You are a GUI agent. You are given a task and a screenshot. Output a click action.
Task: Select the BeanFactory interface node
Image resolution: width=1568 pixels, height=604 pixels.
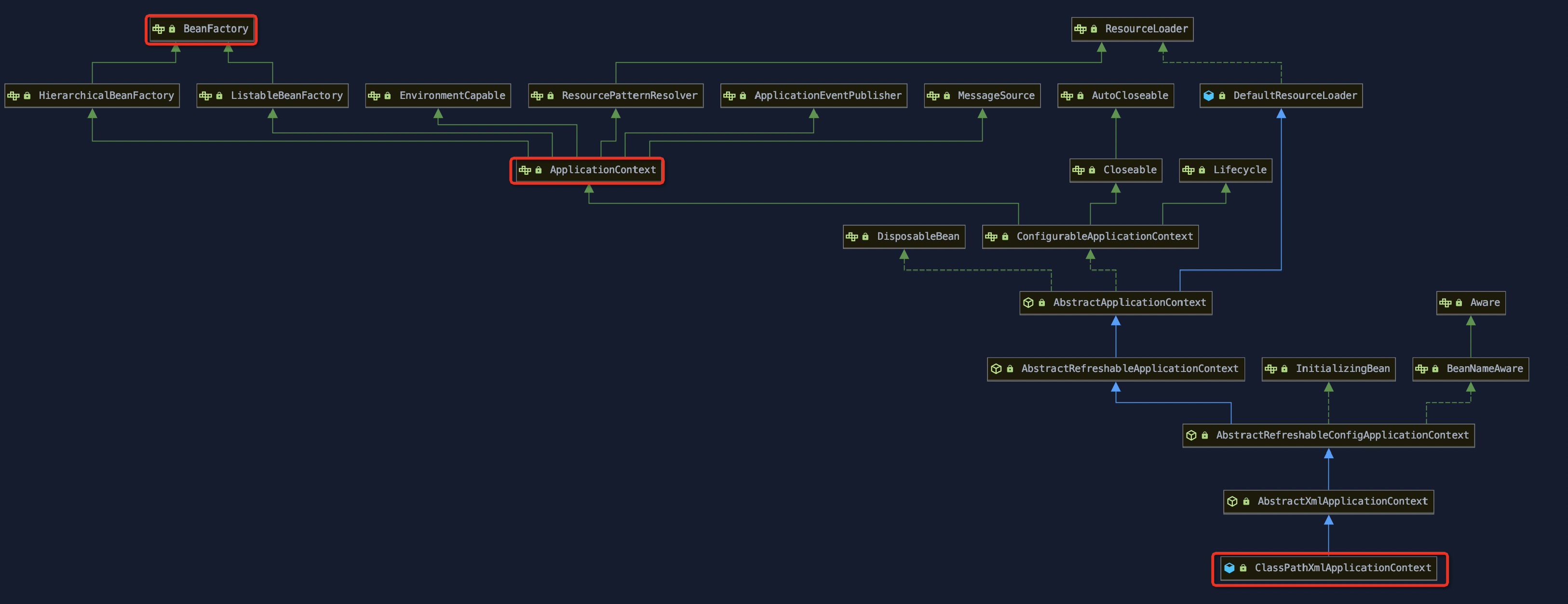(x=201, y=29)
